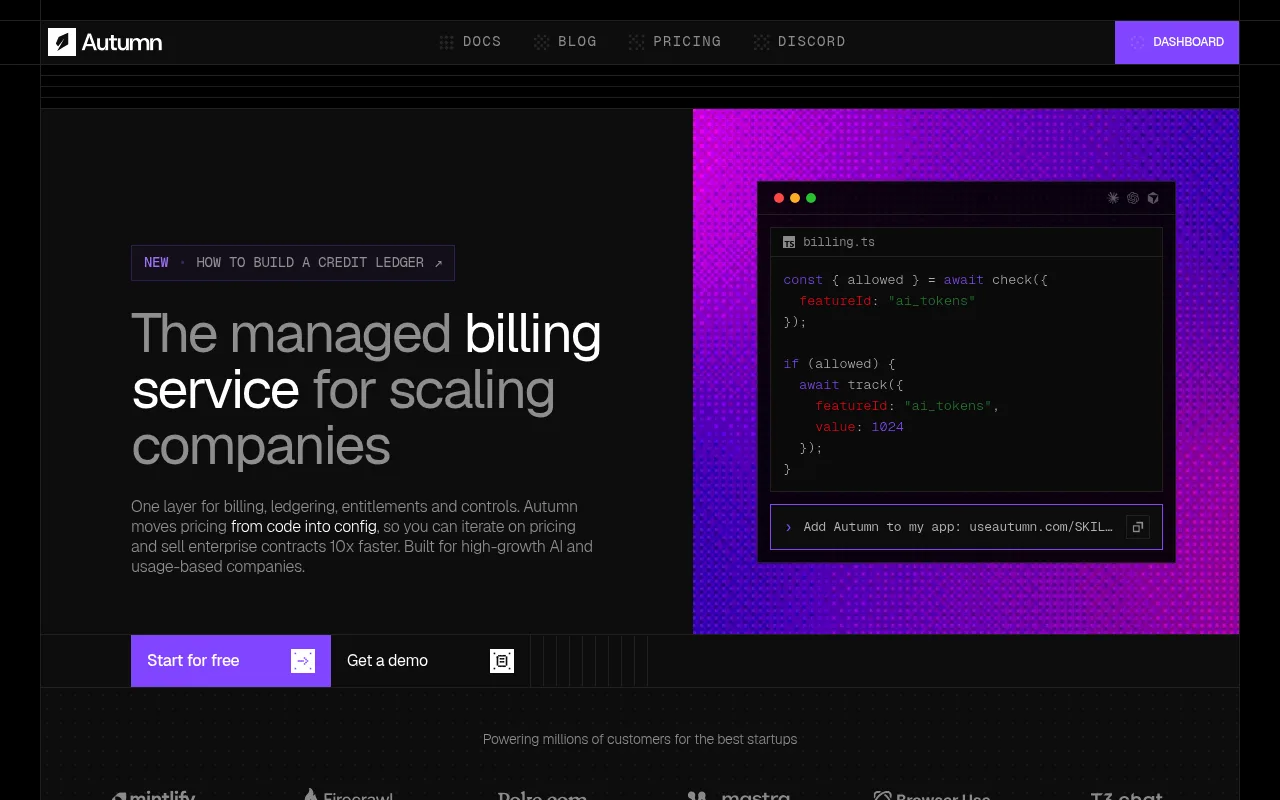This screenshot has width=1280, height=800.
Task: Open PRICING in the top navigation
Action: pyautogui.click(x=675, y=42)
